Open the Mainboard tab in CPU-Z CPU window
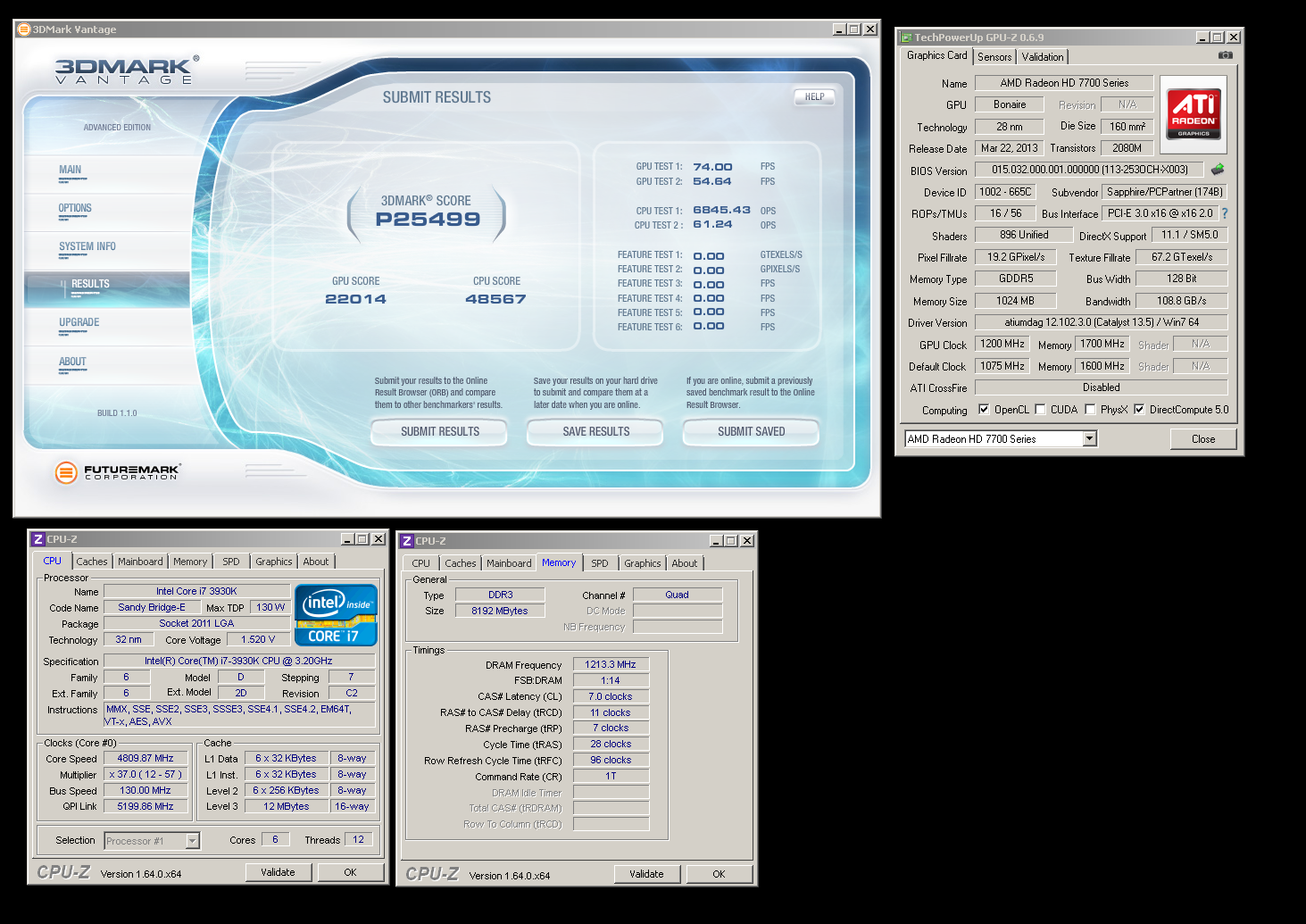 click(140, 562)
